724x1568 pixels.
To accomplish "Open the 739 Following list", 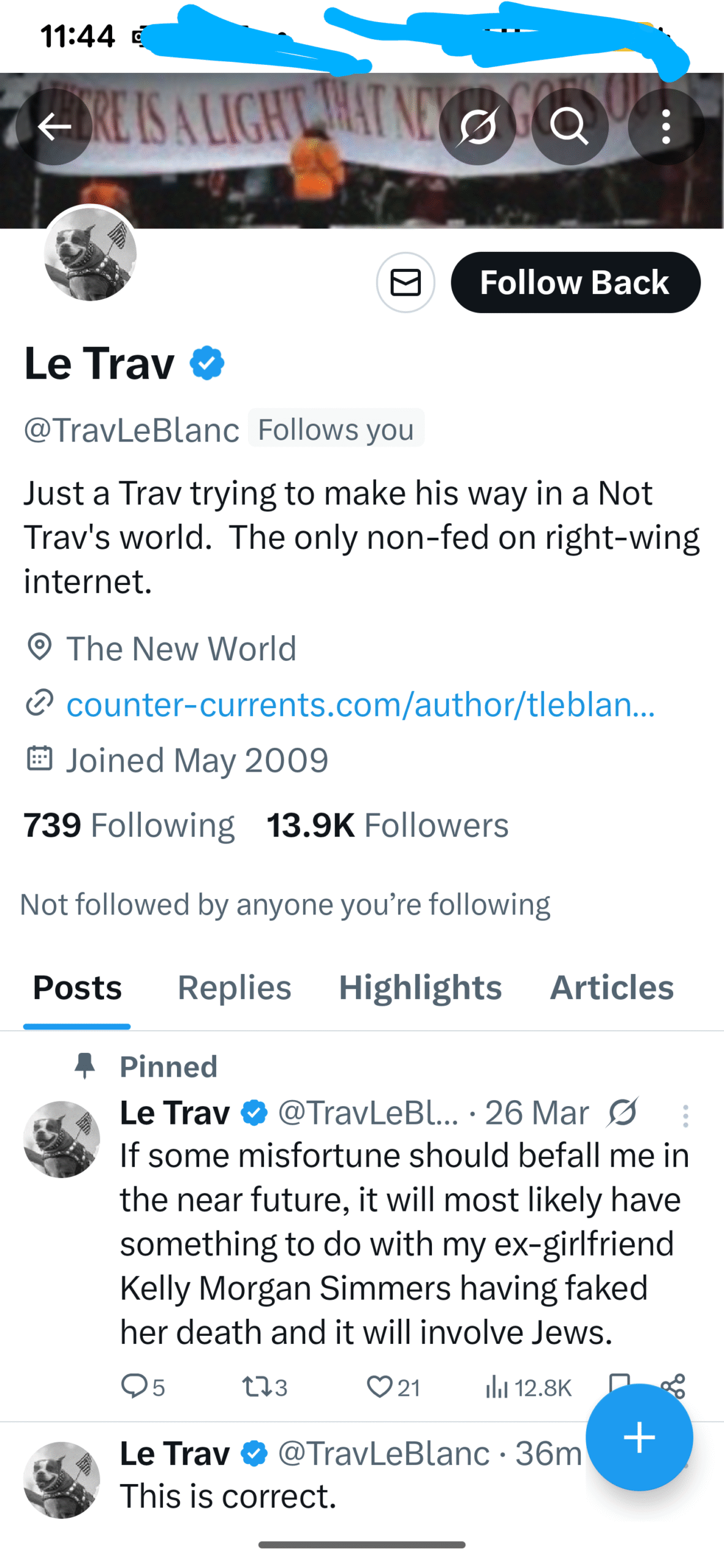I will 129,825.
